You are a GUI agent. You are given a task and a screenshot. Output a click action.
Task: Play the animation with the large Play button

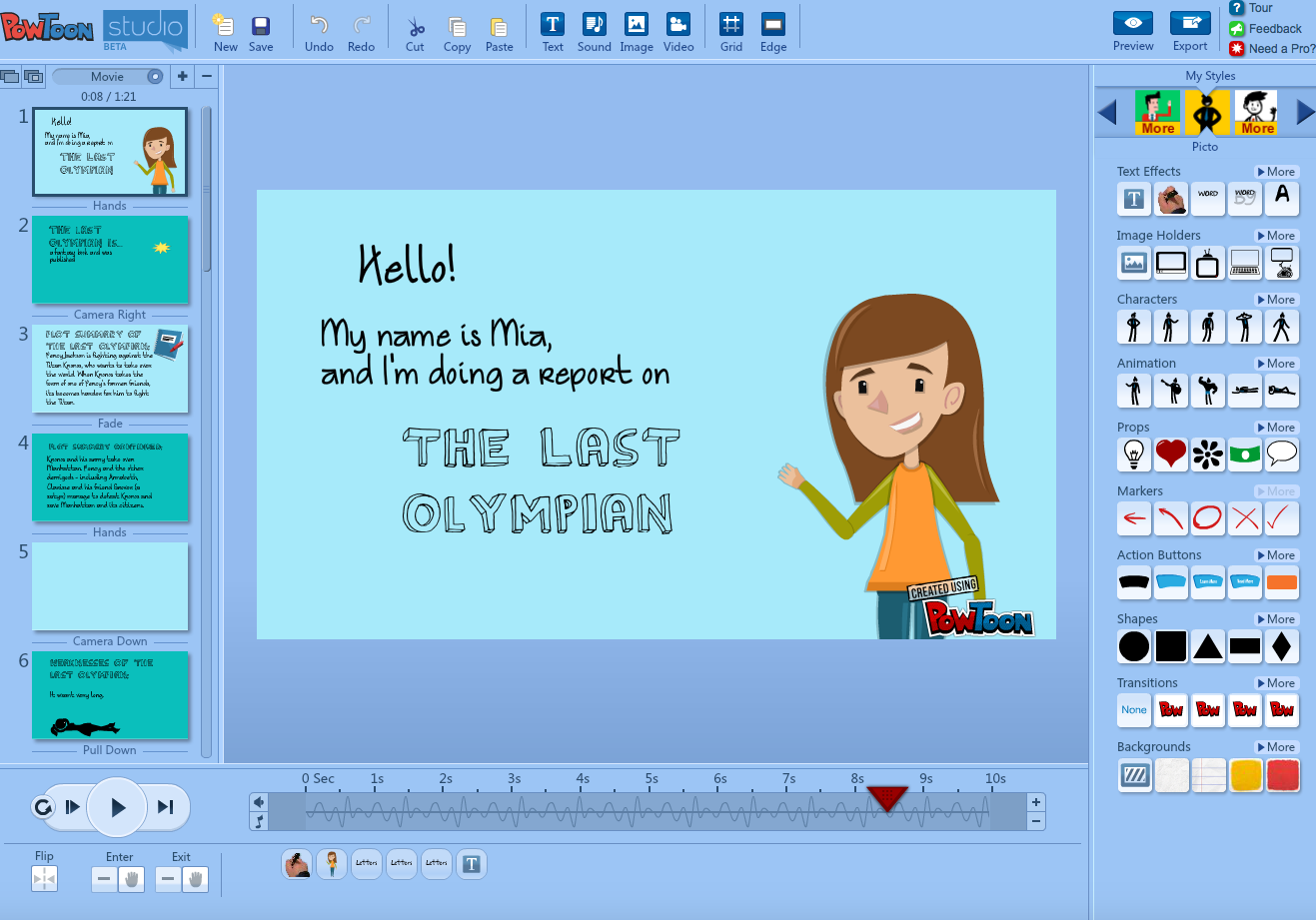pyautogui.click(x=118, y=807)
